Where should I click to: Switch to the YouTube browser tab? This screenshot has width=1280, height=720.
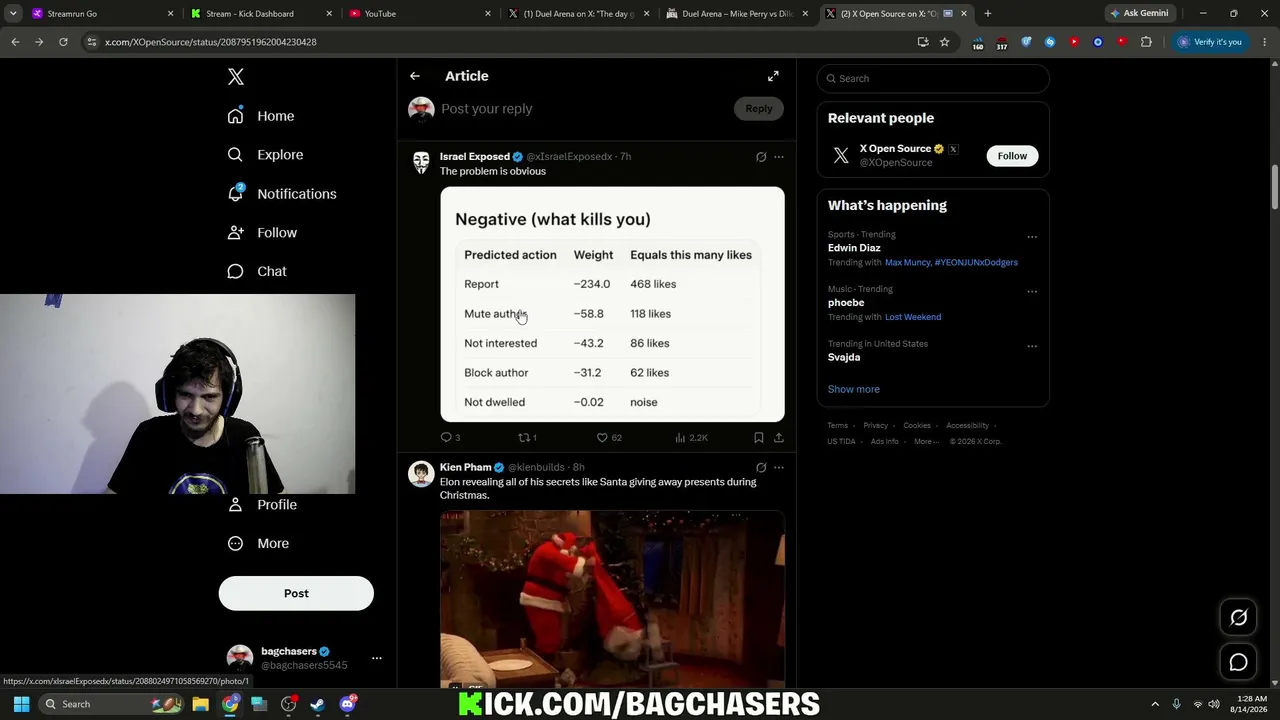[x=420, y=14]
